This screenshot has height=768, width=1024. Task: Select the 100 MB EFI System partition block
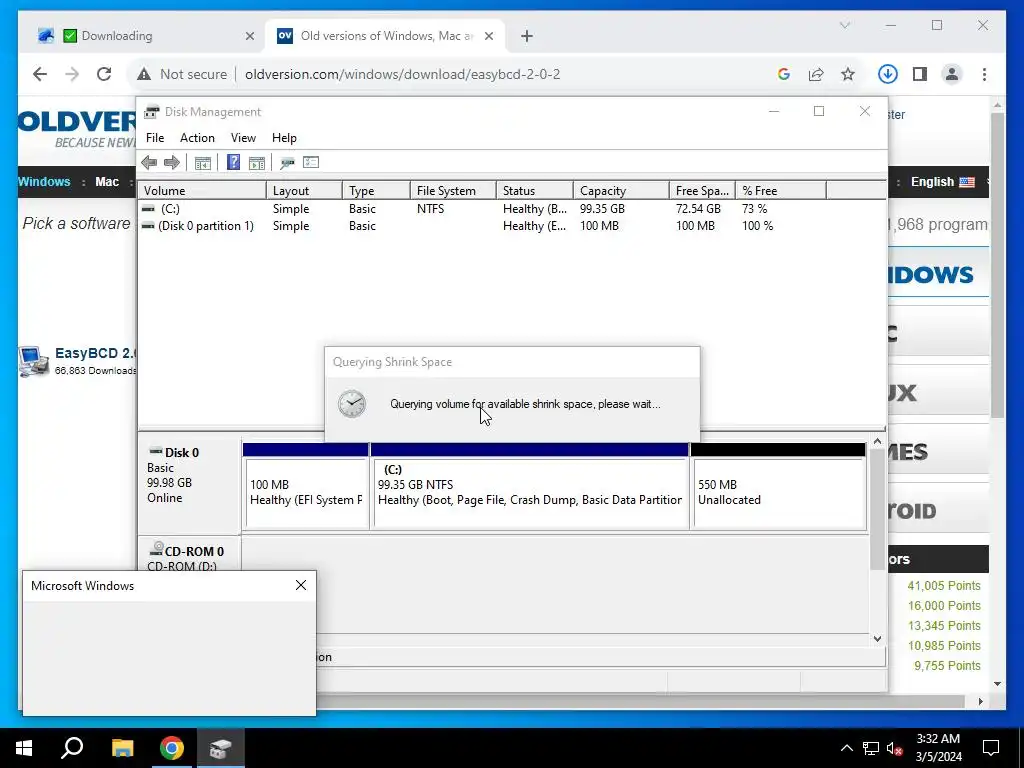(x=306, y=486)
